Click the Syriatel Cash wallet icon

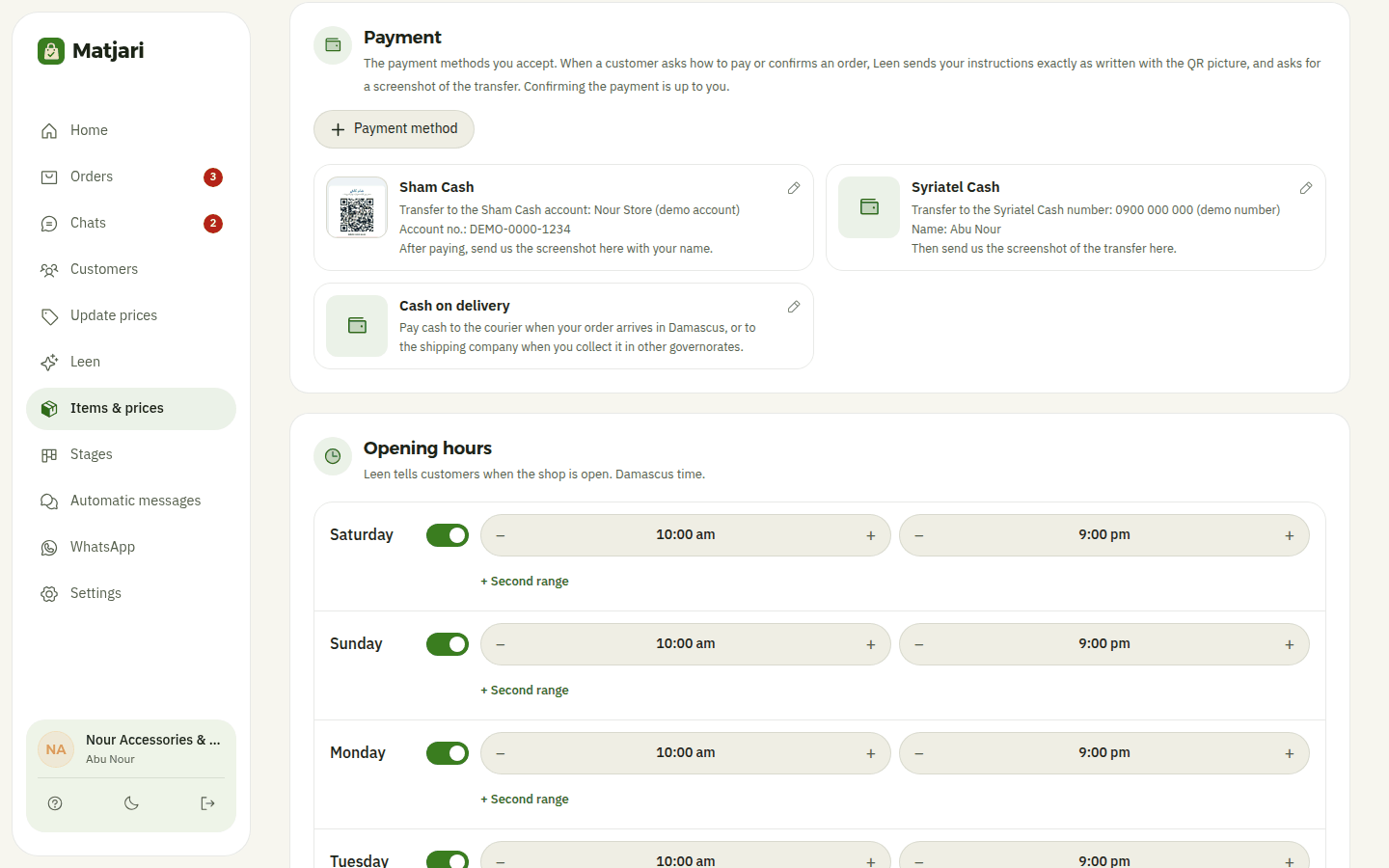click(x=869, y=207)
